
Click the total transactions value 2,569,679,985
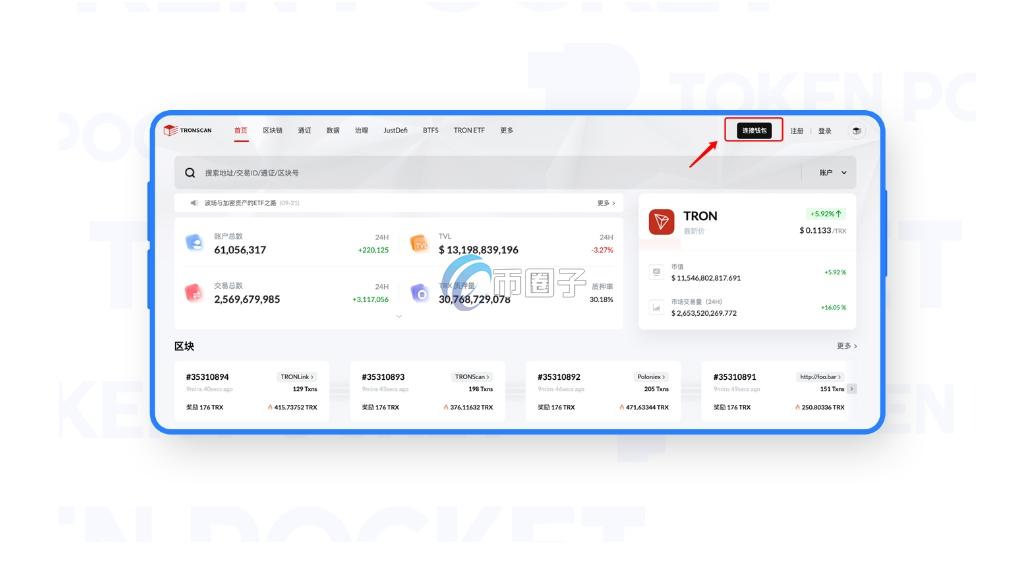tap(247, 299)
